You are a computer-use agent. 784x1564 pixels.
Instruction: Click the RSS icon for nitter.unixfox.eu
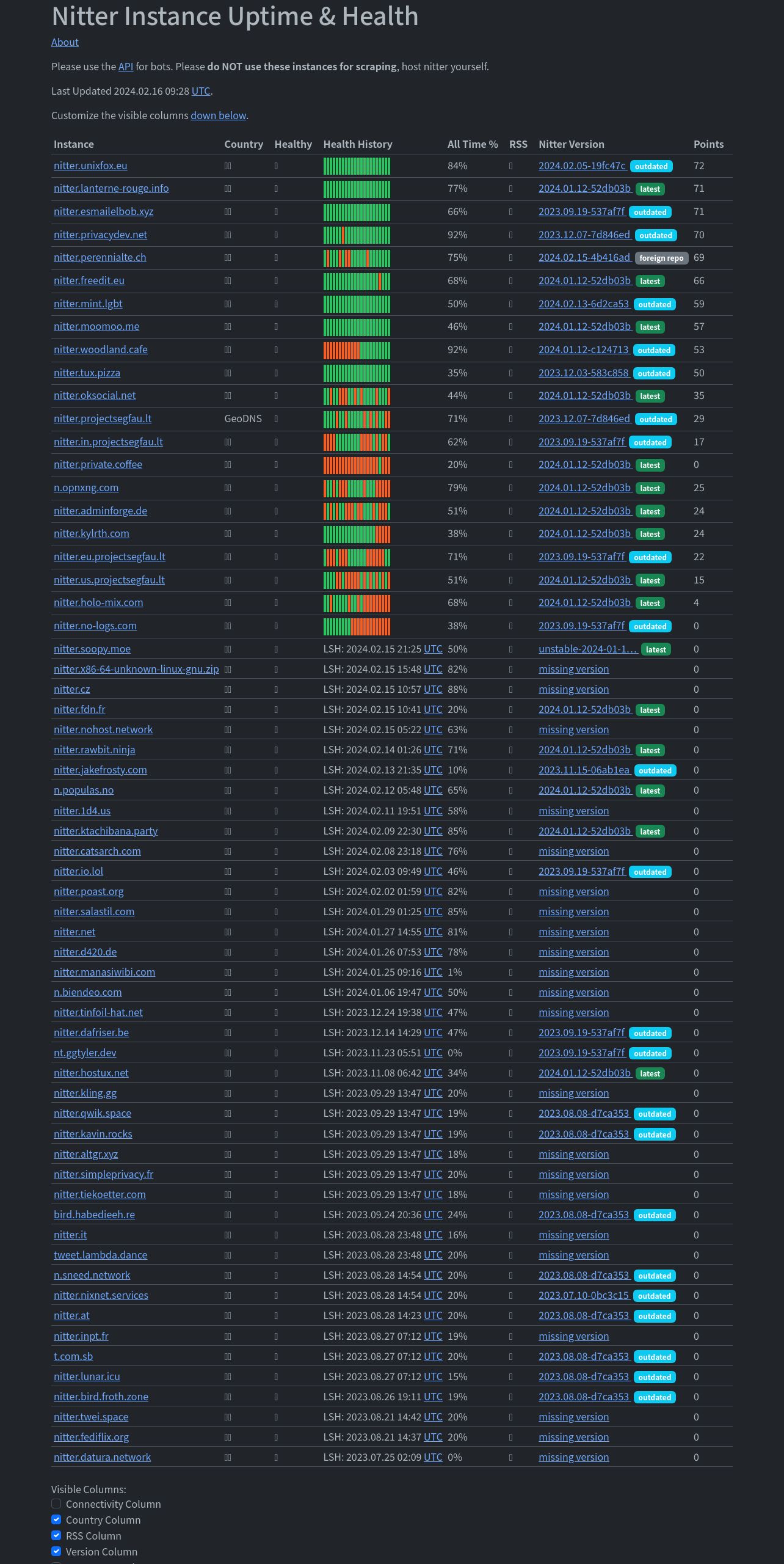pyautogui.click(x=511, y=166)
